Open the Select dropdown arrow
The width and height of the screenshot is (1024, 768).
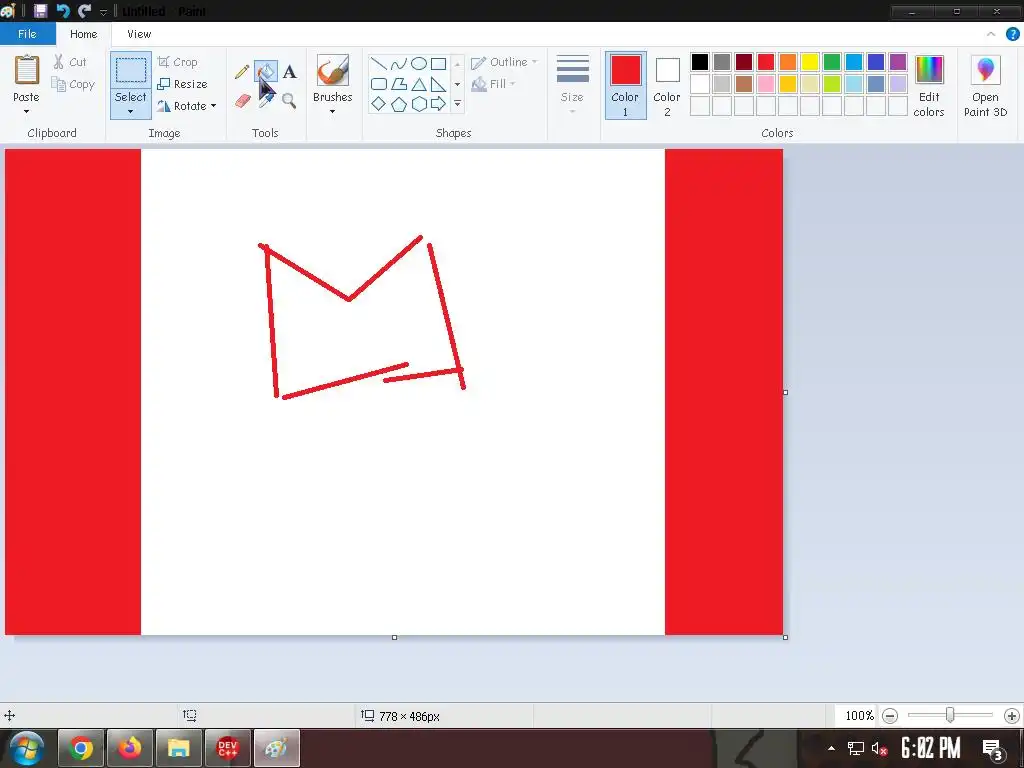tap(131, 112)
